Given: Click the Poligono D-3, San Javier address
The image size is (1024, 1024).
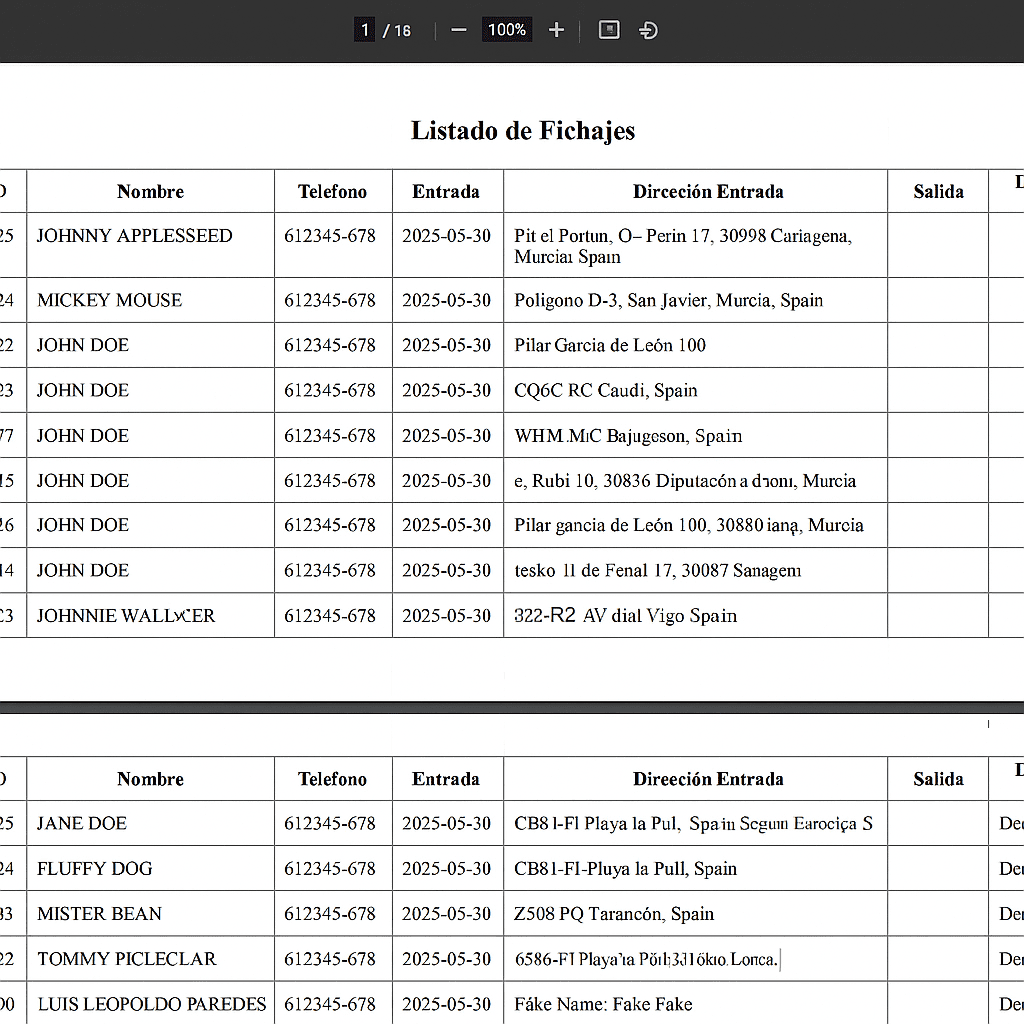Looking at the screenshot, I should pyautogui.click(x=668, y=300).
